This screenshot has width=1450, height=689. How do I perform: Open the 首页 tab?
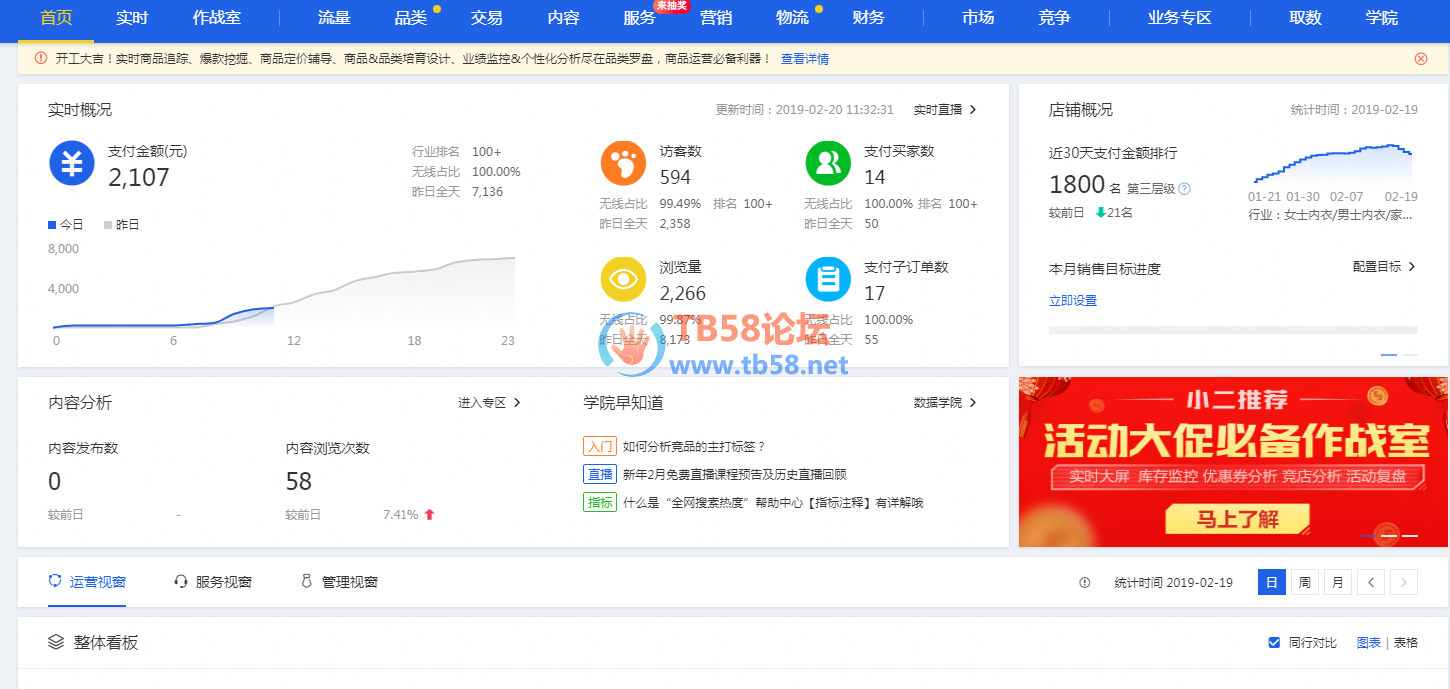tap(56, 18)
